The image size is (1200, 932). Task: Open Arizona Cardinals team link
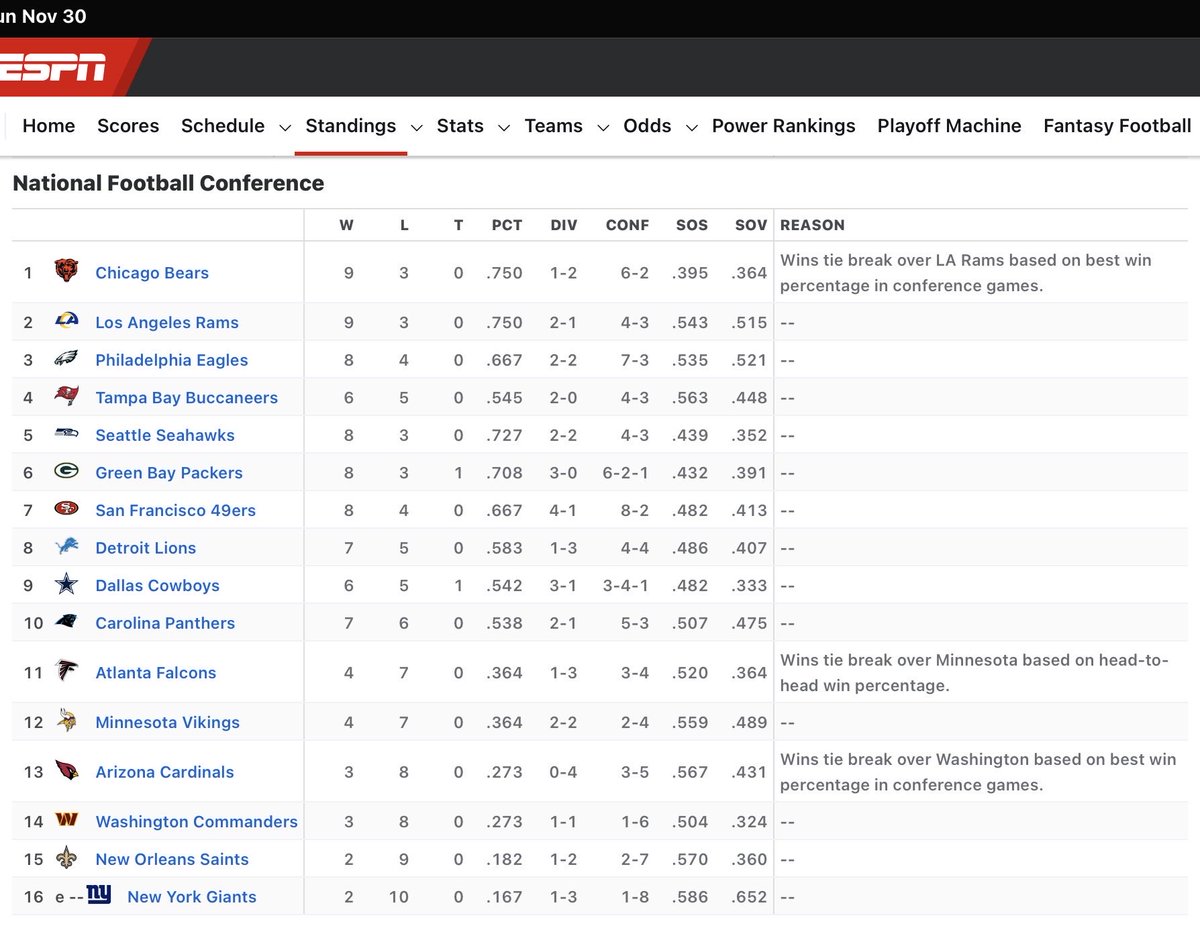tap(165, 772)
